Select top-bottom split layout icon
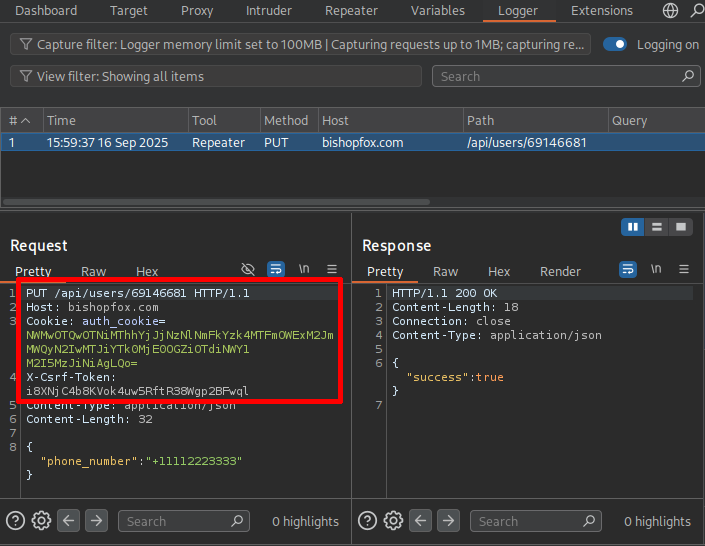This screenshot has width=705, height=546. (x=657, y=228)
